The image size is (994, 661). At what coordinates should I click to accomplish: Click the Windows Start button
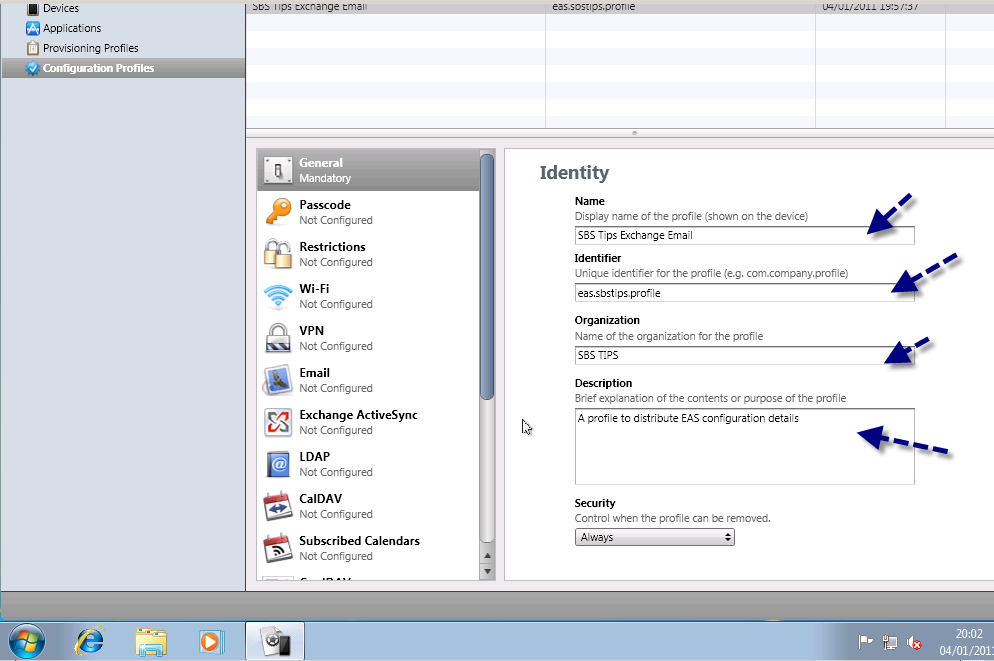[x=27, y=640]
